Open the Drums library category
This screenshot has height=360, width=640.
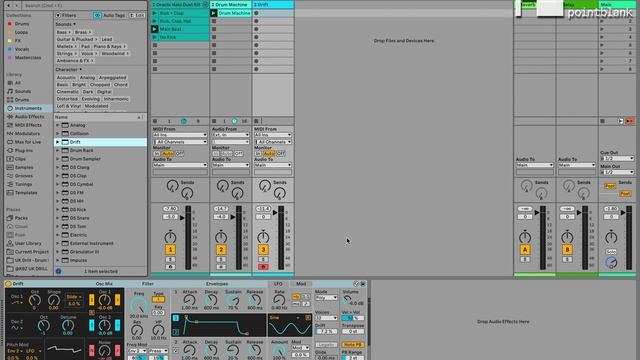tap(22, 100)
